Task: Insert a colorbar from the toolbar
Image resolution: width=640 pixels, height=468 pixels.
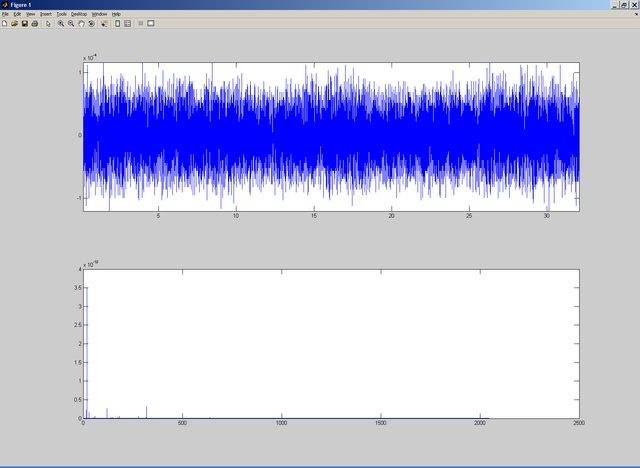Action: click(117, 23)
